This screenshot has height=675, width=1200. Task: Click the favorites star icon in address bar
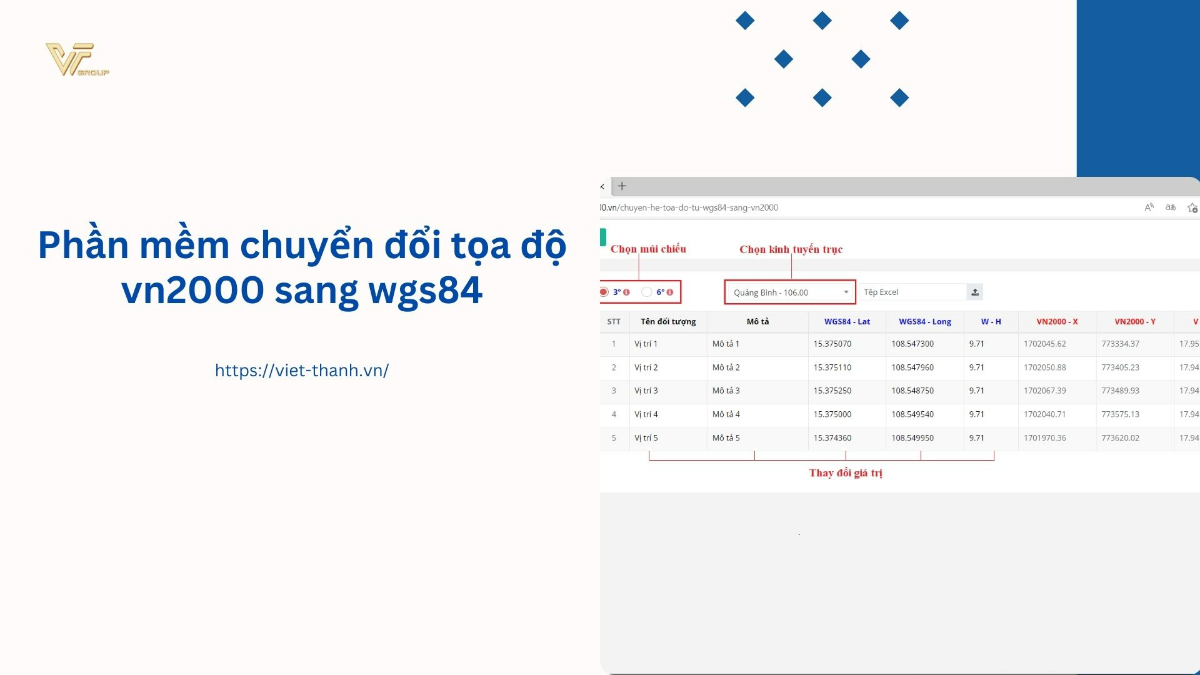[1192, 208]
